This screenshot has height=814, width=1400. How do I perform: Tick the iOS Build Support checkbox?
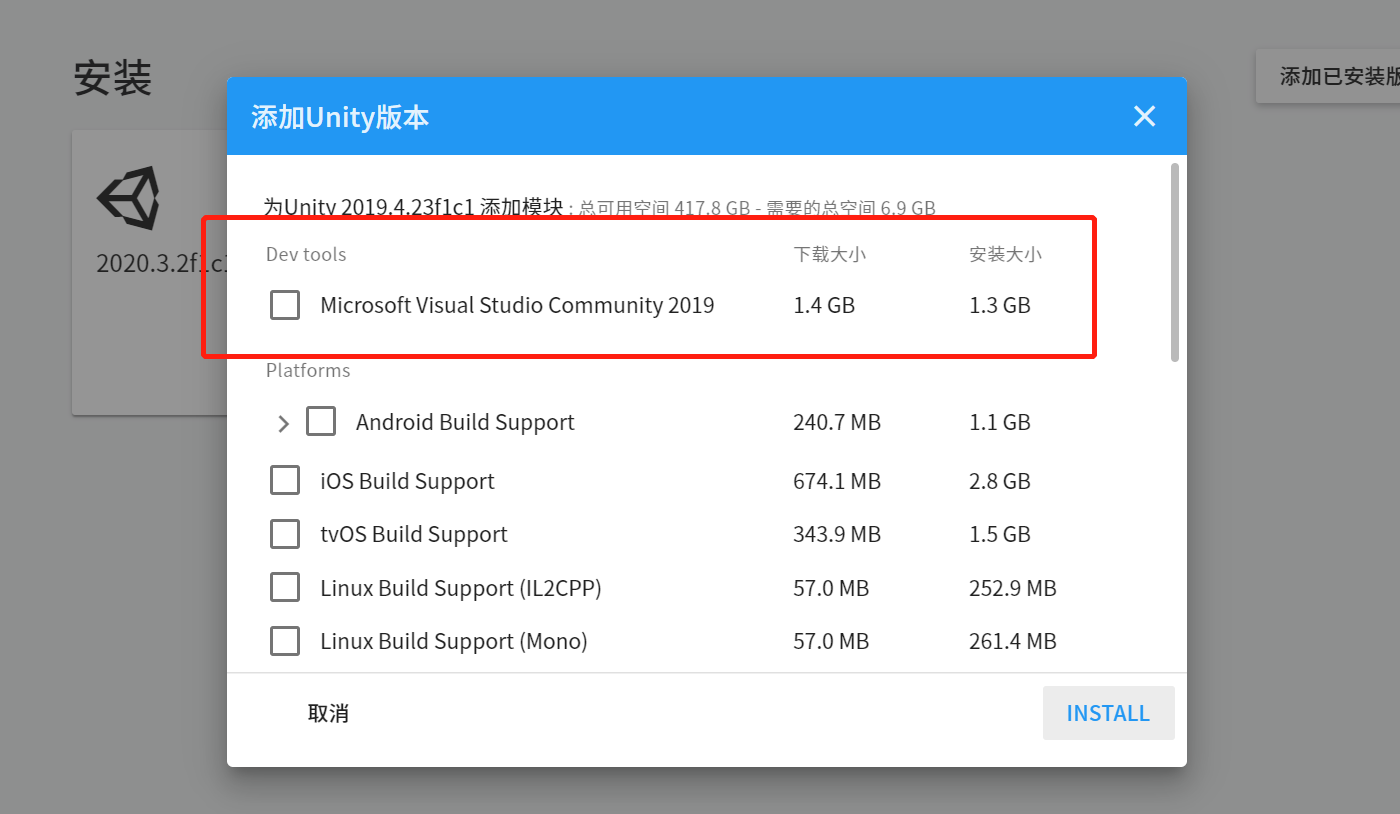click(x=285, y=481)
